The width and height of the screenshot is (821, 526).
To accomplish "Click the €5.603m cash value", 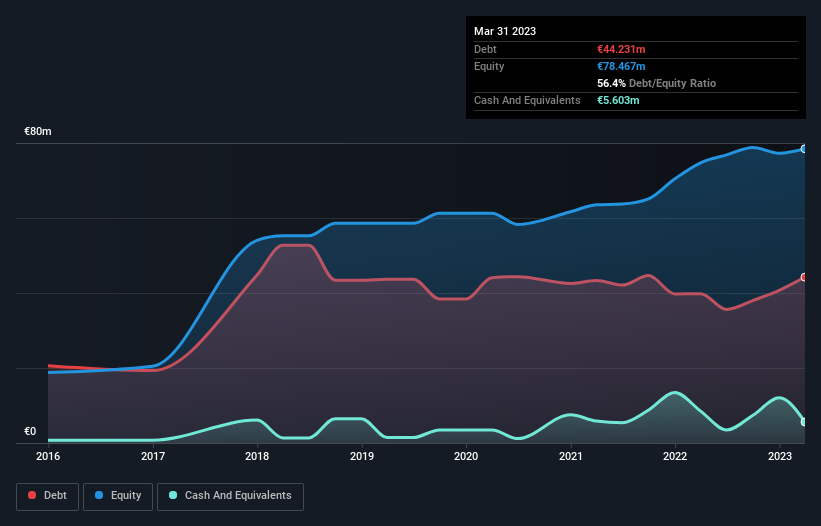I will [x=618, y=100].
